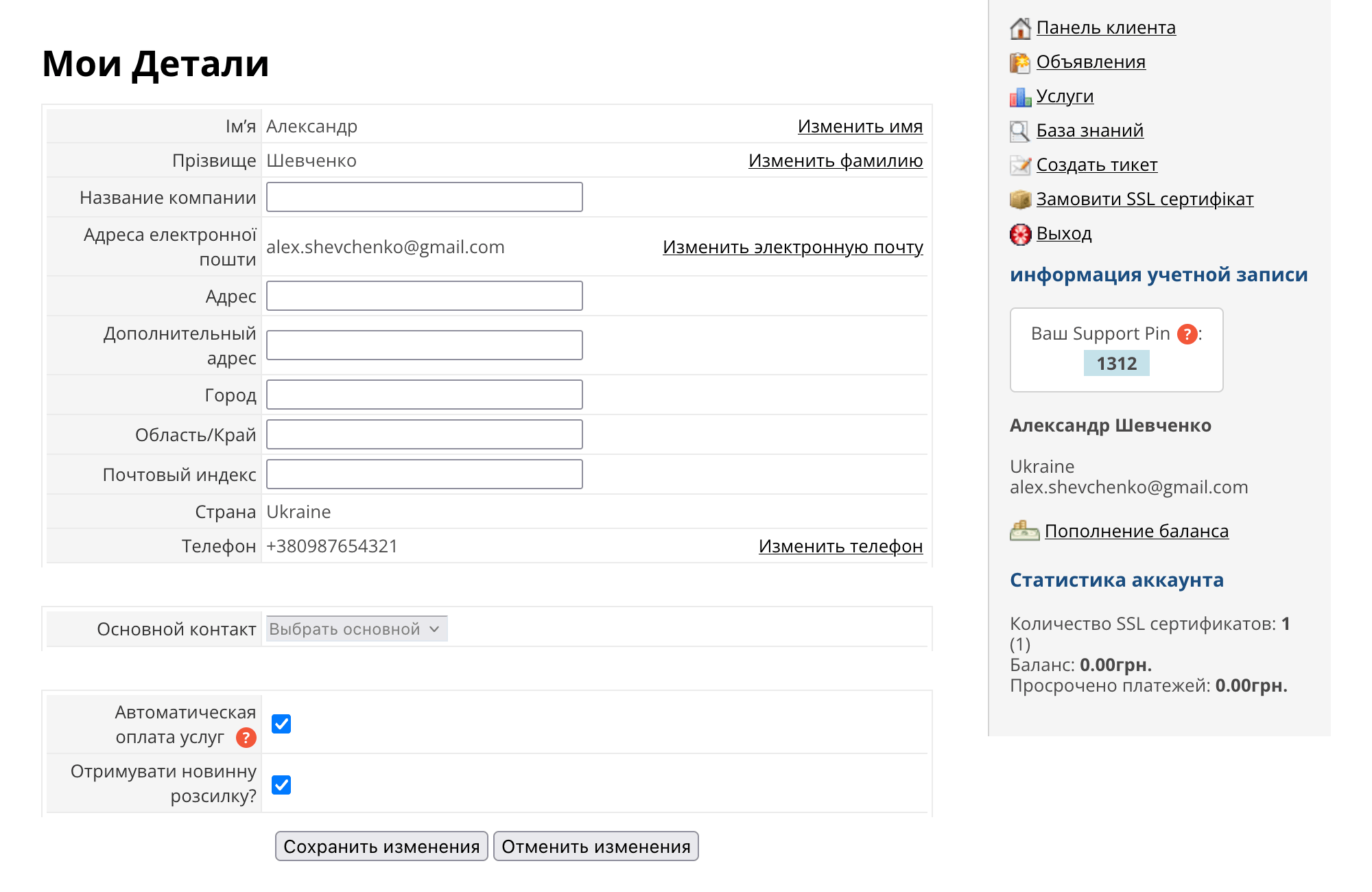Click the Отменить изменения button

coord(596,846)
